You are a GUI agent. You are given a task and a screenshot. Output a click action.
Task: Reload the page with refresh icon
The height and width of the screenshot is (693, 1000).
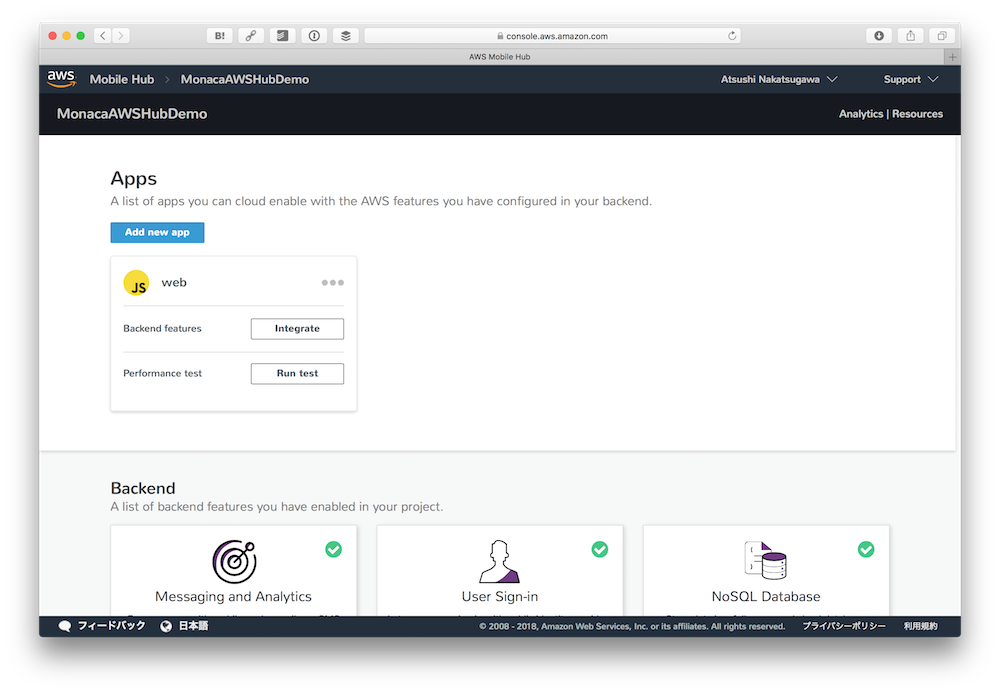[x=732, y=36]
